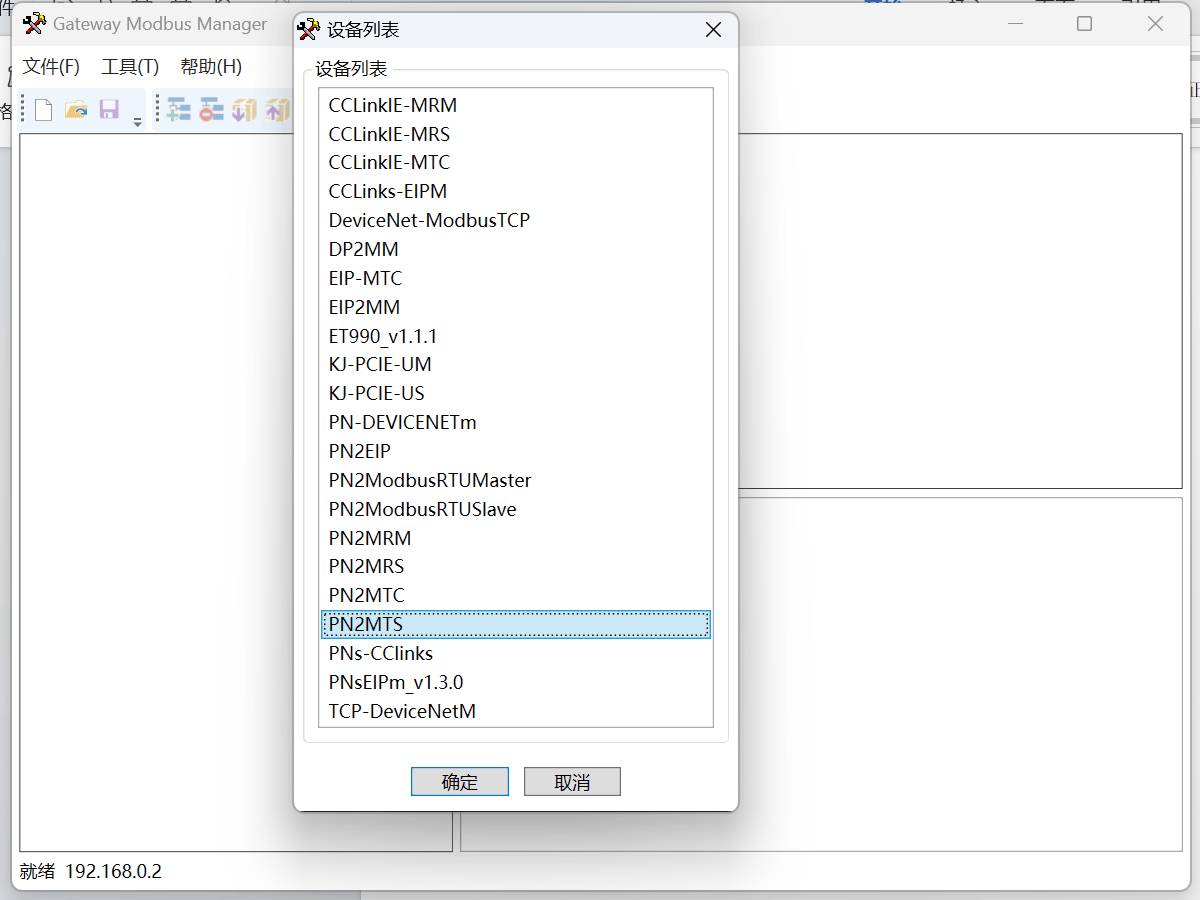Close the 设备列表 dialog

(713, 30)
